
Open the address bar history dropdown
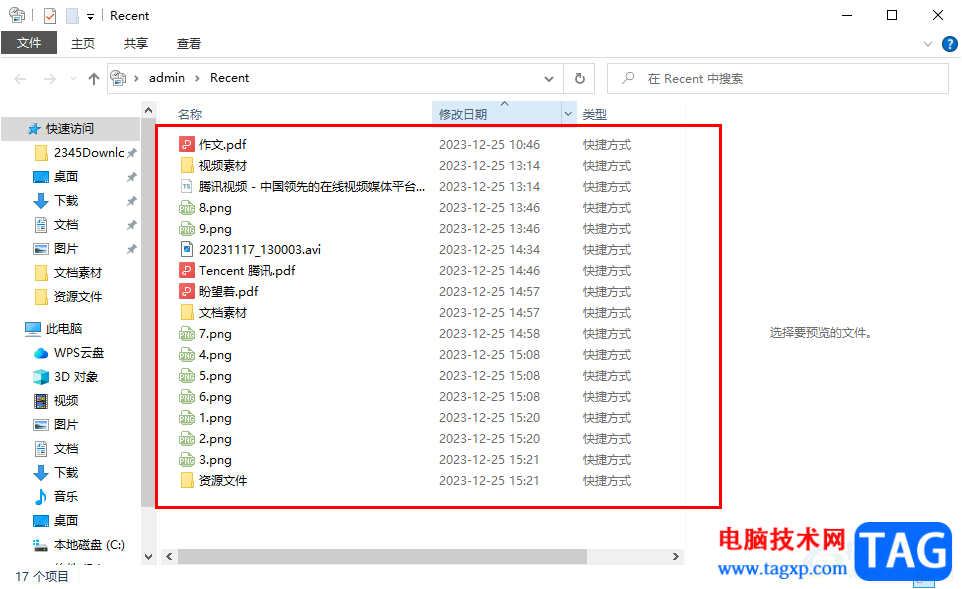548,79
